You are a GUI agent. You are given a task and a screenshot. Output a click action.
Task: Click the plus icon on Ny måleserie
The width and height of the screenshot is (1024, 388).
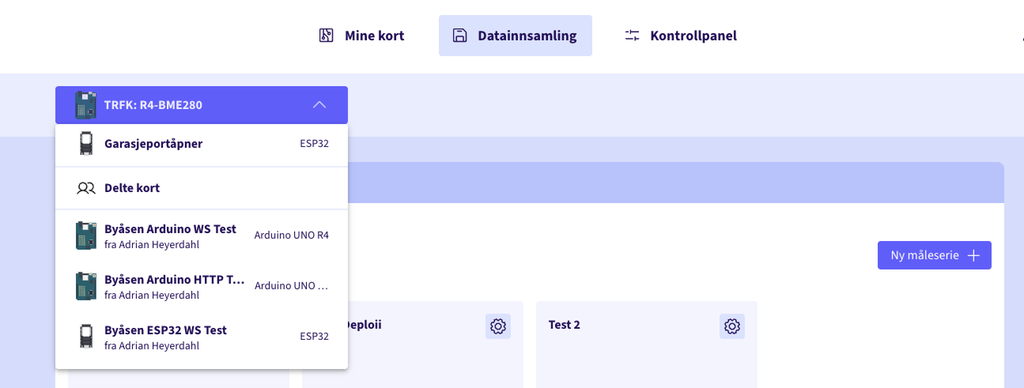[973, 255]
